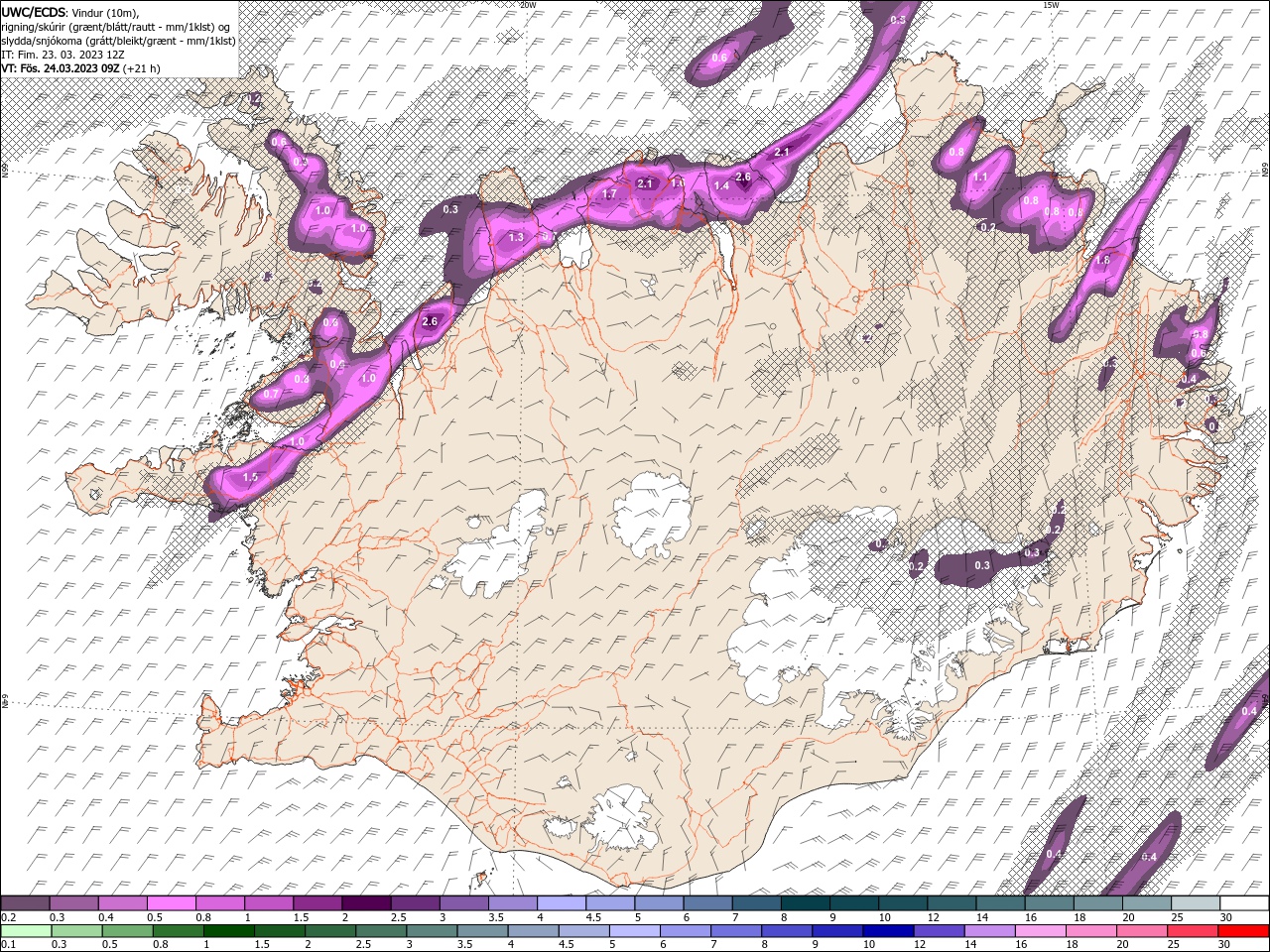This screenshot has height=952, width=1270.
Task: Pick the bright pink snow swatch between 0.5 and 0.8
Action: (172, 903)
